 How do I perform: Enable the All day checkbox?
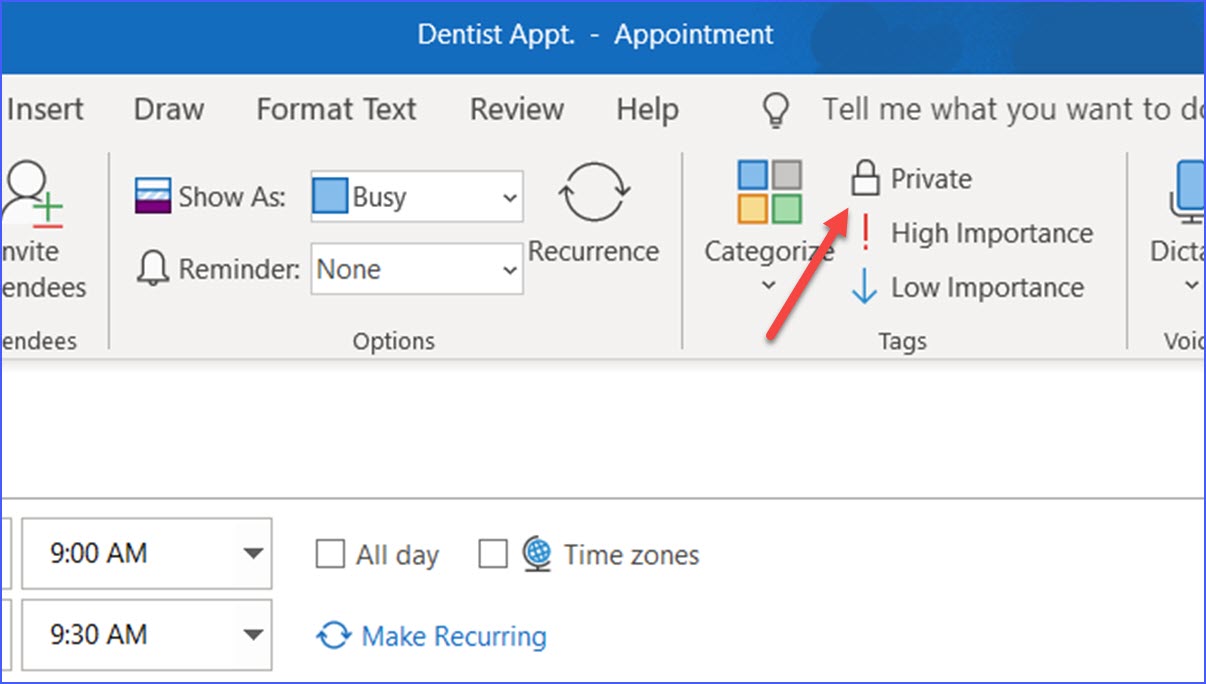coord(330,554)
